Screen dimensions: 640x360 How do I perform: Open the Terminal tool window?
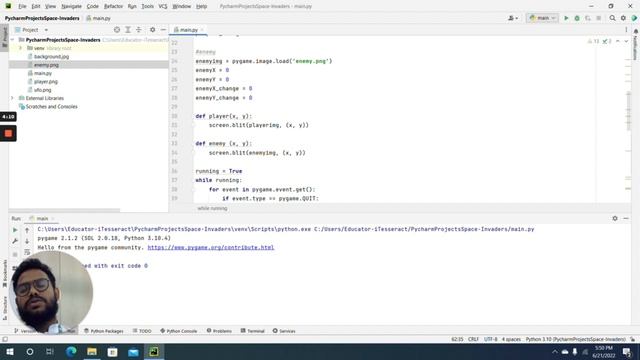coord(253,331)
